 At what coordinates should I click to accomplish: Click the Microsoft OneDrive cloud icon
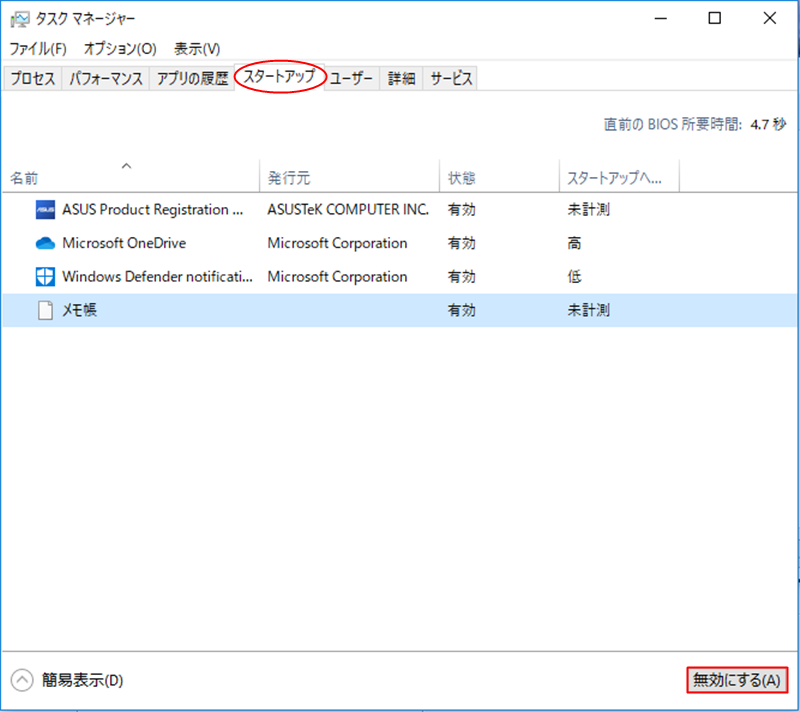coord(45,243)
